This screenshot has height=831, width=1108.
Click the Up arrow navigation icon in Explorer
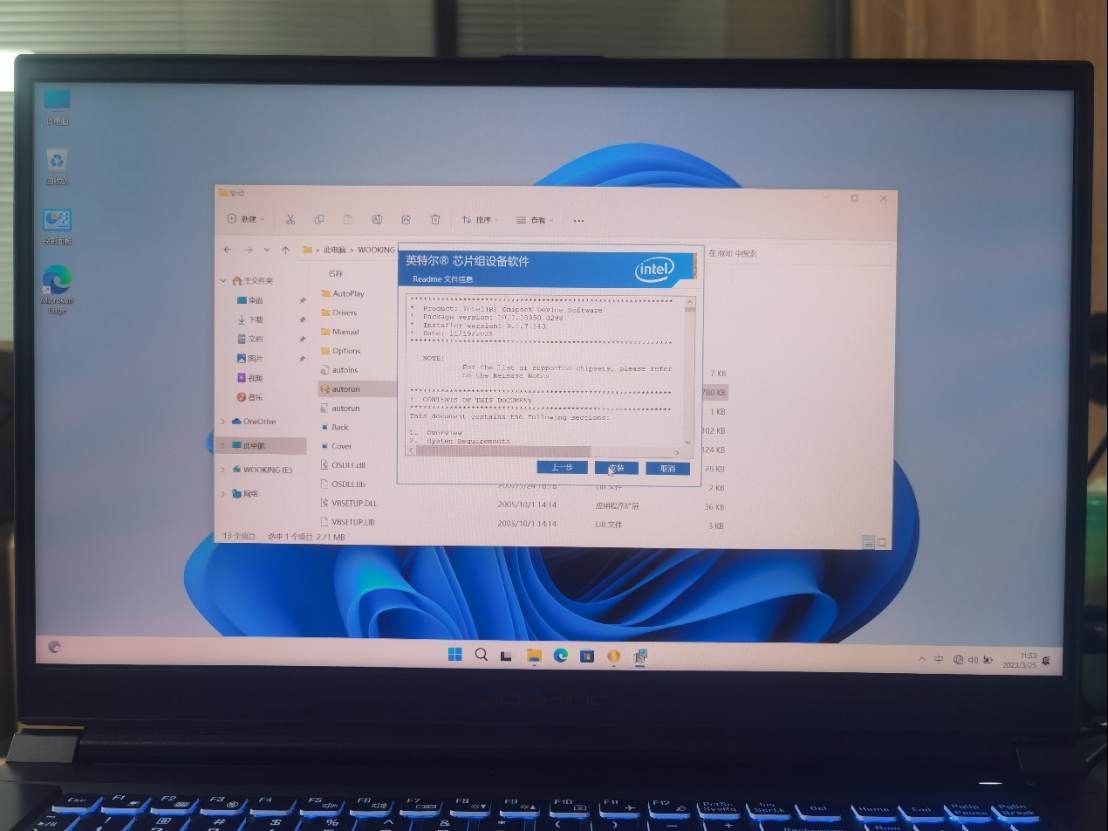tap(285, 250)
